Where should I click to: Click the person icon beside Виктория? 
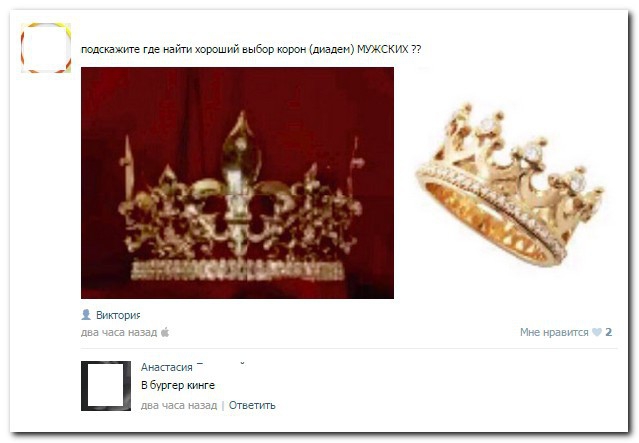(x=86, y=314)
